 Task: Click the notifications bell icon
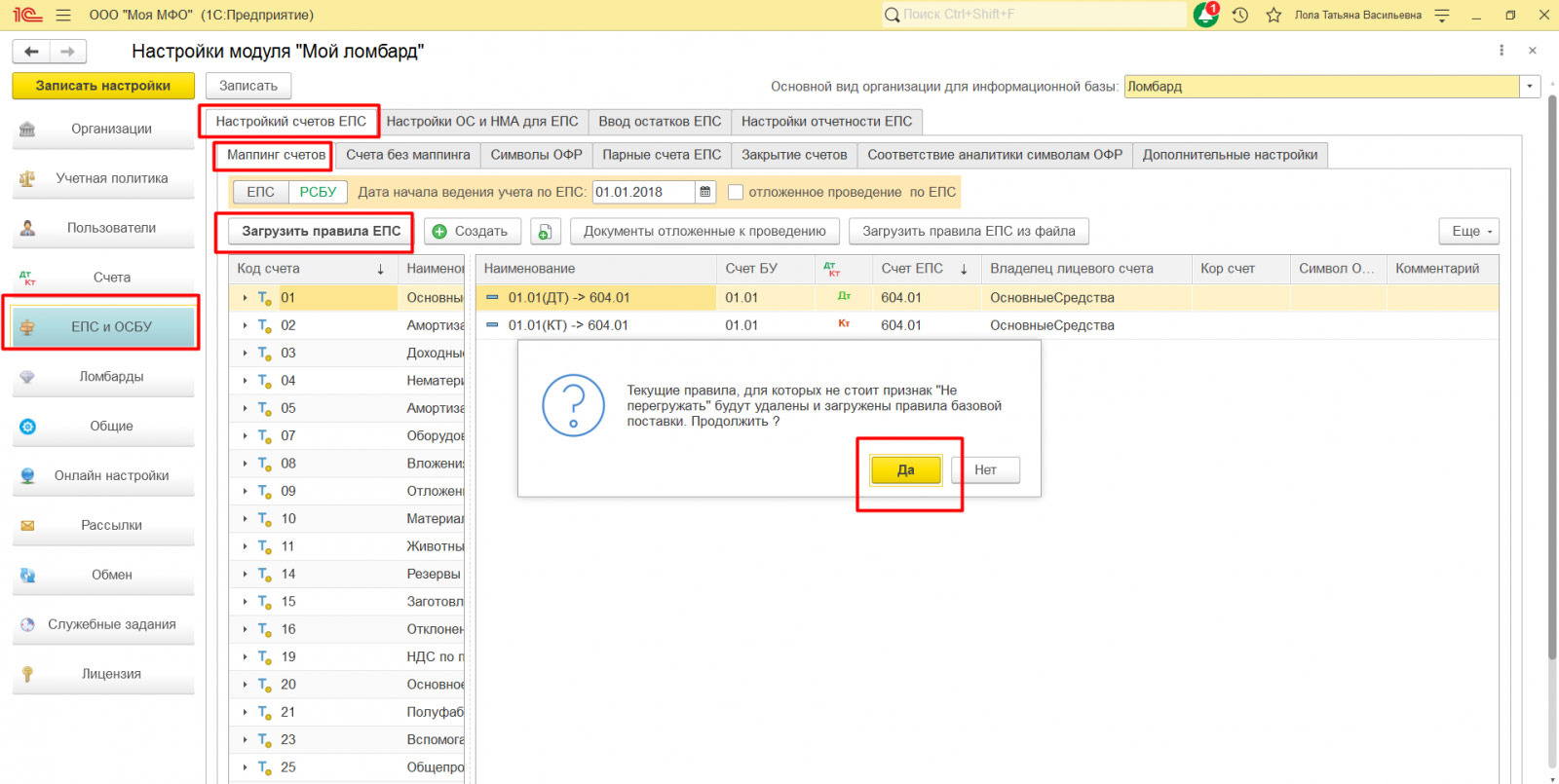point(1206,15)
